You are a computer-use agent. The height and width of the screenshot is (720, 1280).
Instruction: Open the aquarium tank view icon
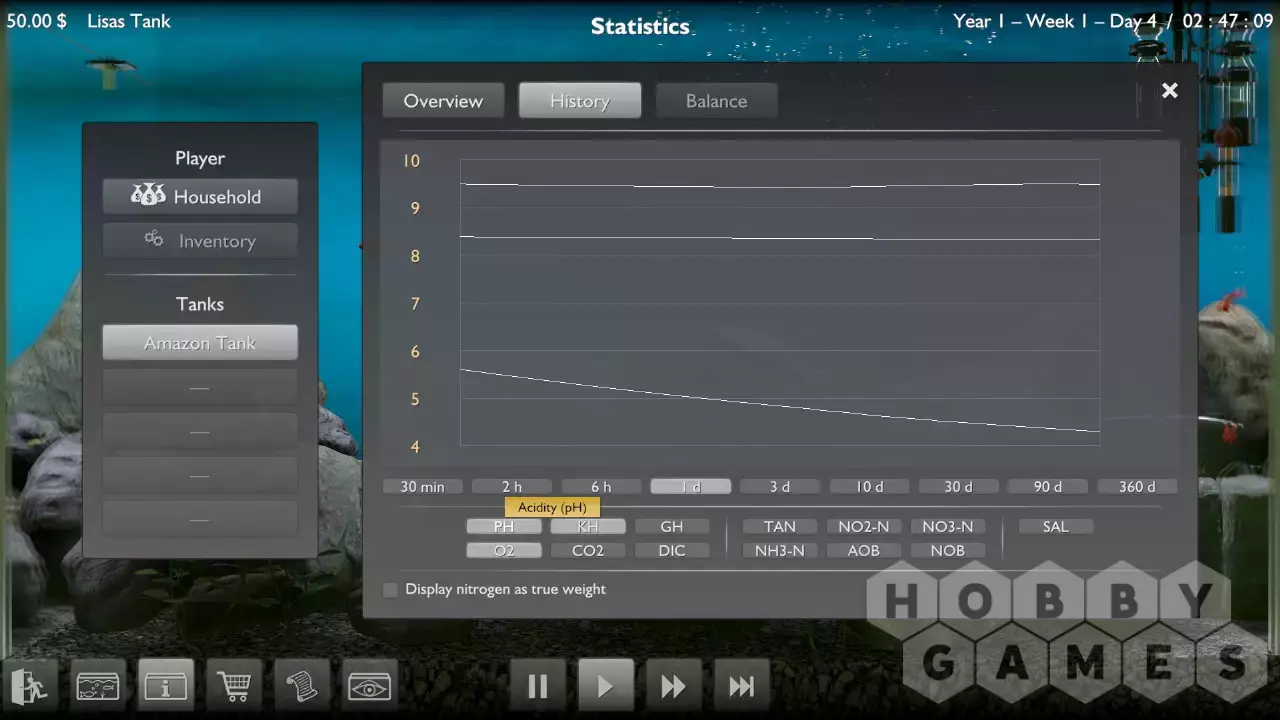(x=98, y=686)
